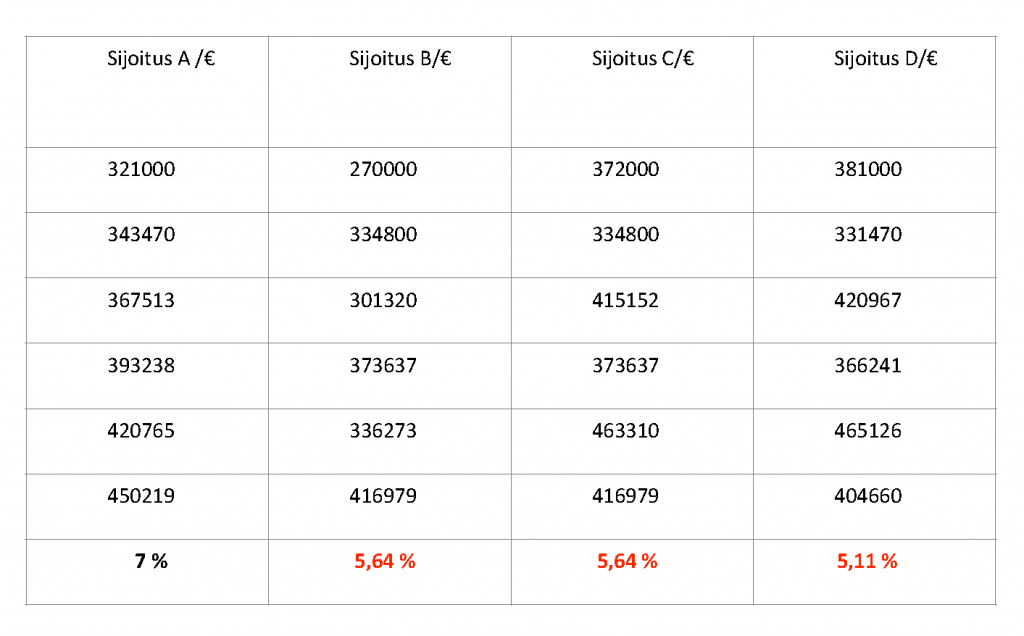Select the Sijoitus B/€ header cell

click(x=400, y=58)
